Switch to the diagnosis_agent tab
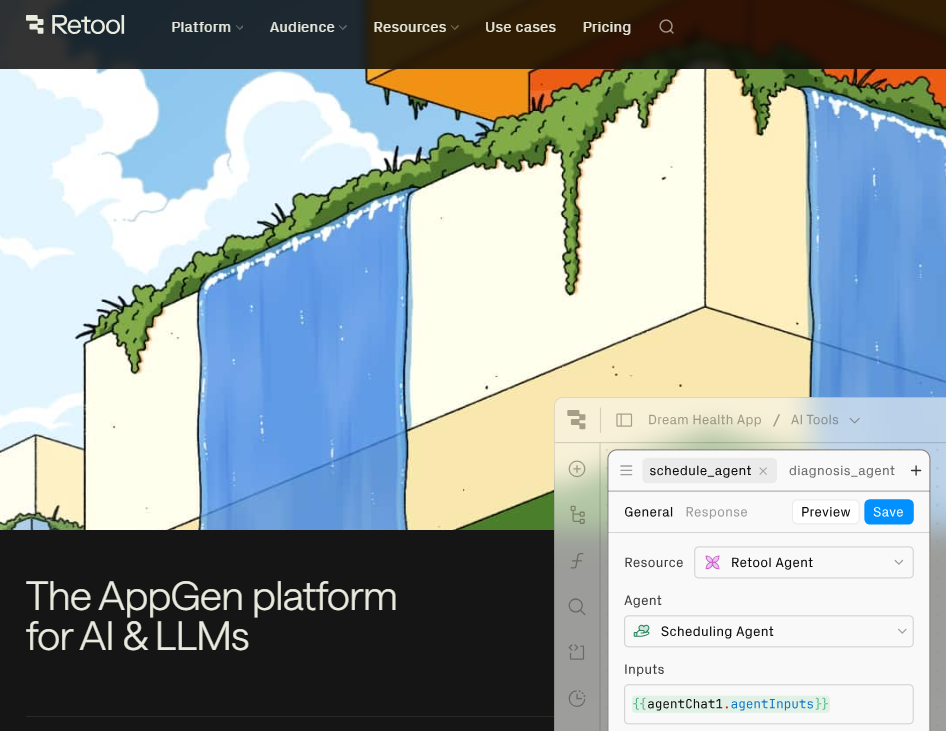946x731 pixels. point(841,471)
